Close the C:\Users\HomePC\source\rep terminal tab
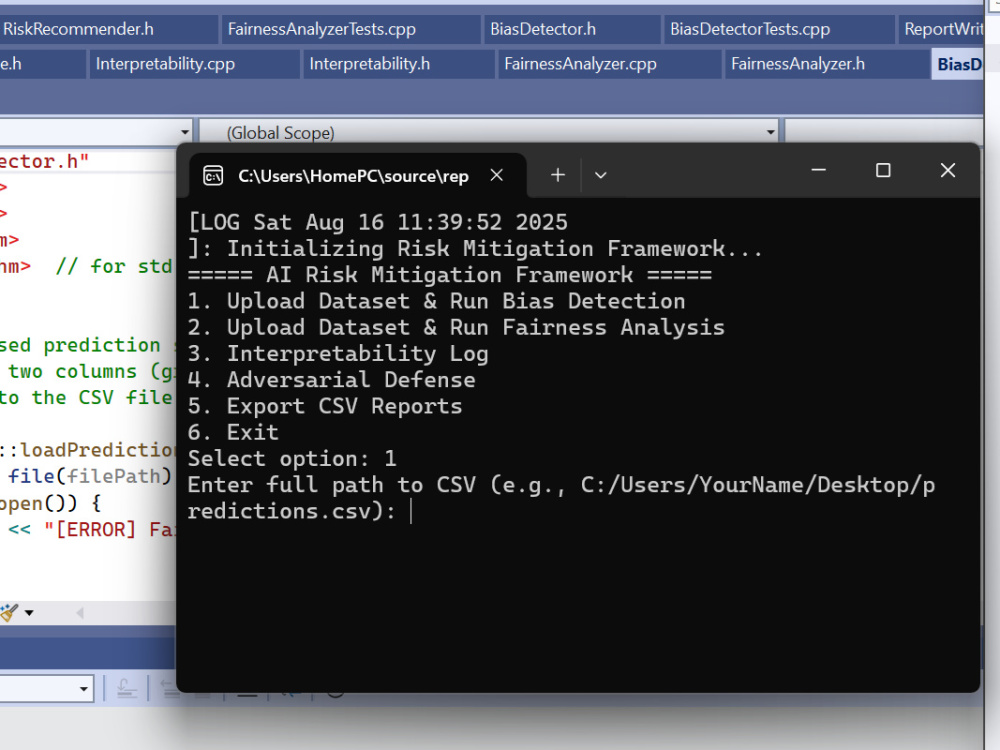 coord(497,175)
